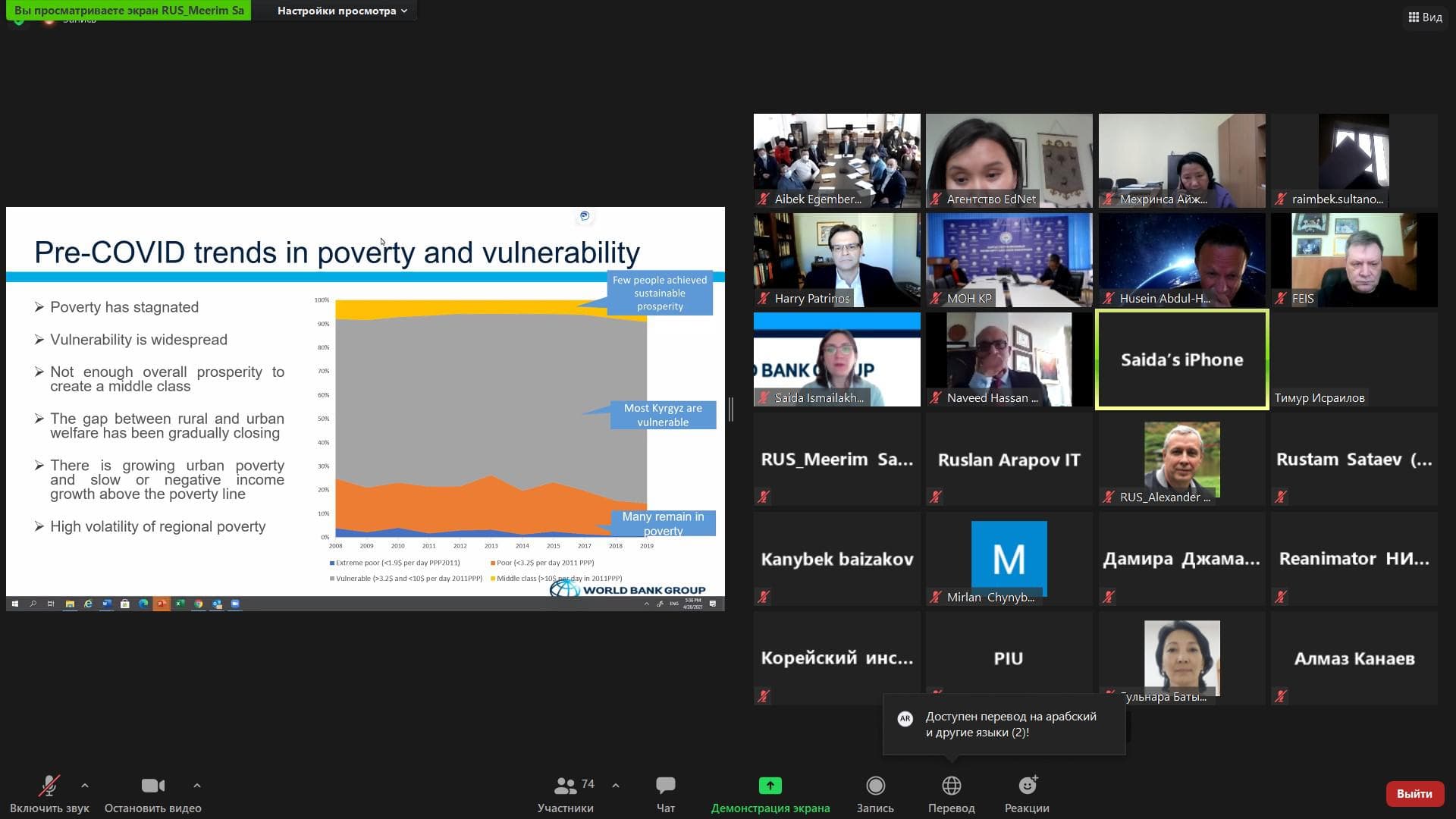
Task: Select the green screen-viewing banner
Action: coord(129,11)
